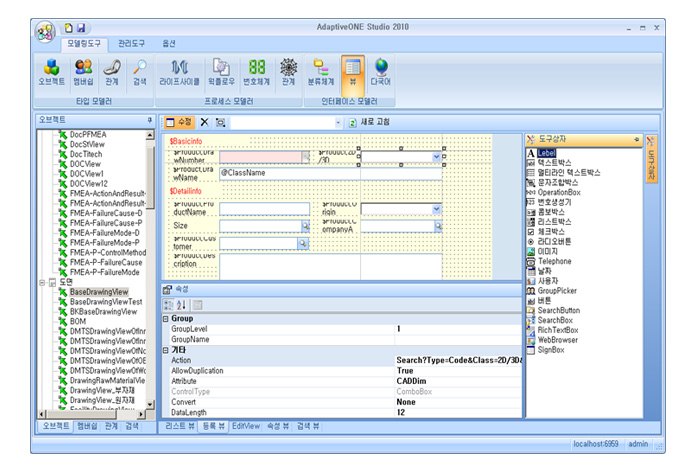
Task: Switch to the 모델링도구 ribbon tab
Action: point(84,44)
